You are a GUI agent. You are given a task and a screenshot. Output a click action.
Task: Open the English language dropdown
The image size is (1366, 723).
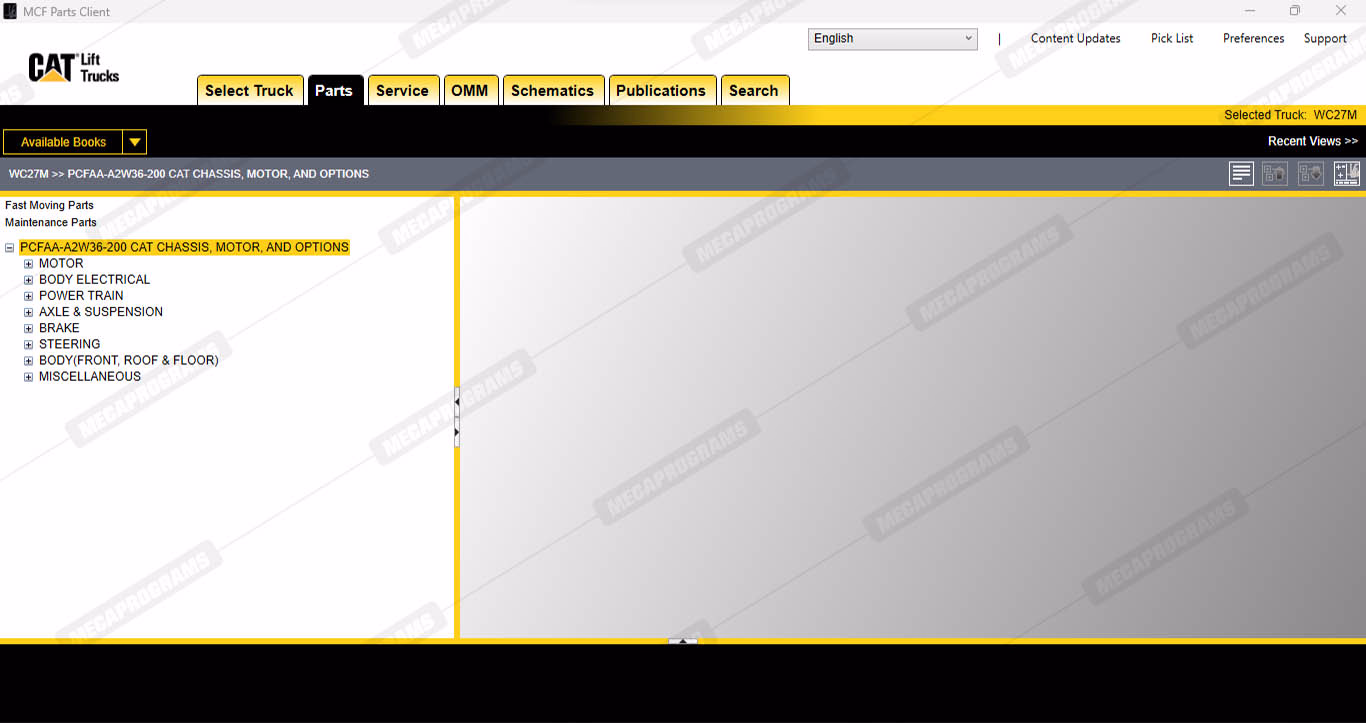pos(892,39)
